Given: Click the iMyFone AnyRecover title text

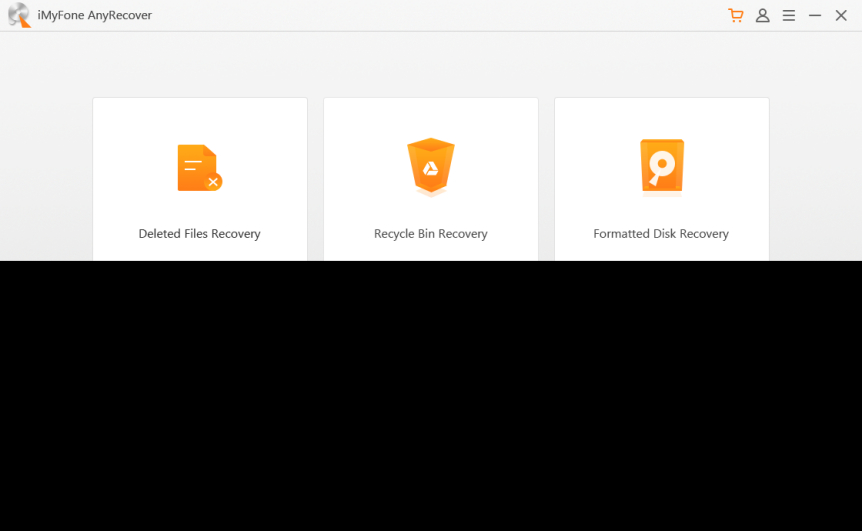Looking at the screenshot, I should tap(95, 15).
